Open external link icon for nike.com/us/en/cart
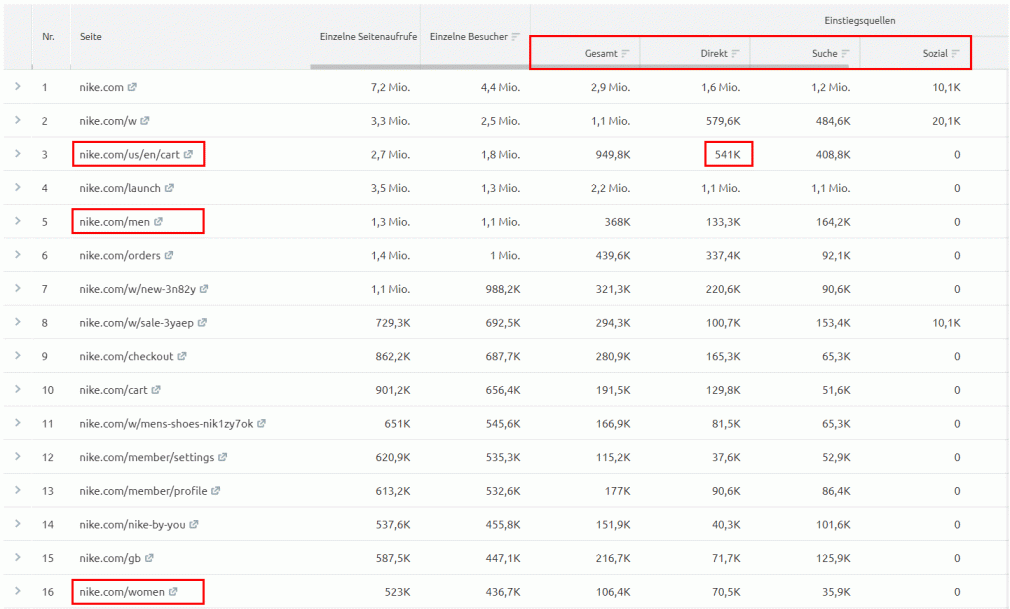This screenshot has width=1010, height=609. (x=188, y=154)
